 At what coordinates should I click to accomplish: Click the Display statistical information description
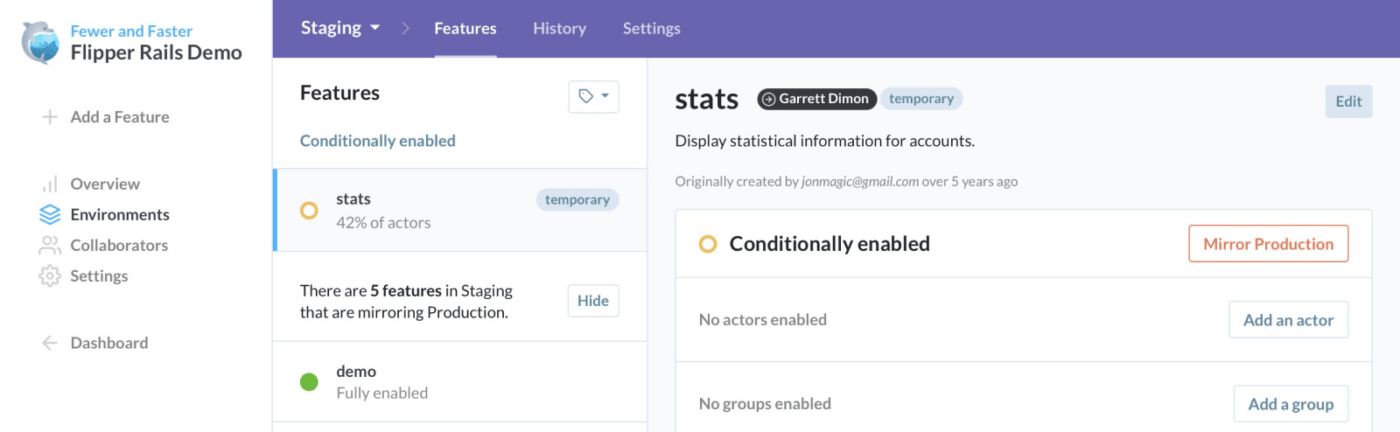point(825,141)
